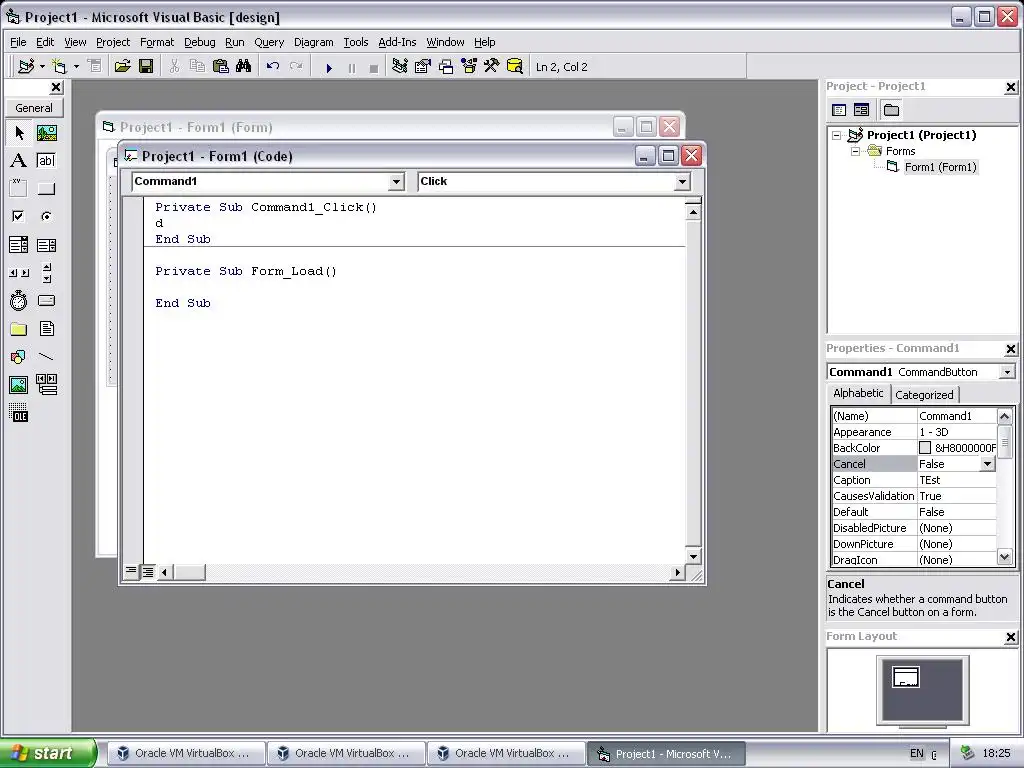Select the DirListBox folder tool
The width and height of the screenshot is (1024, 768).
coord(19,328)
